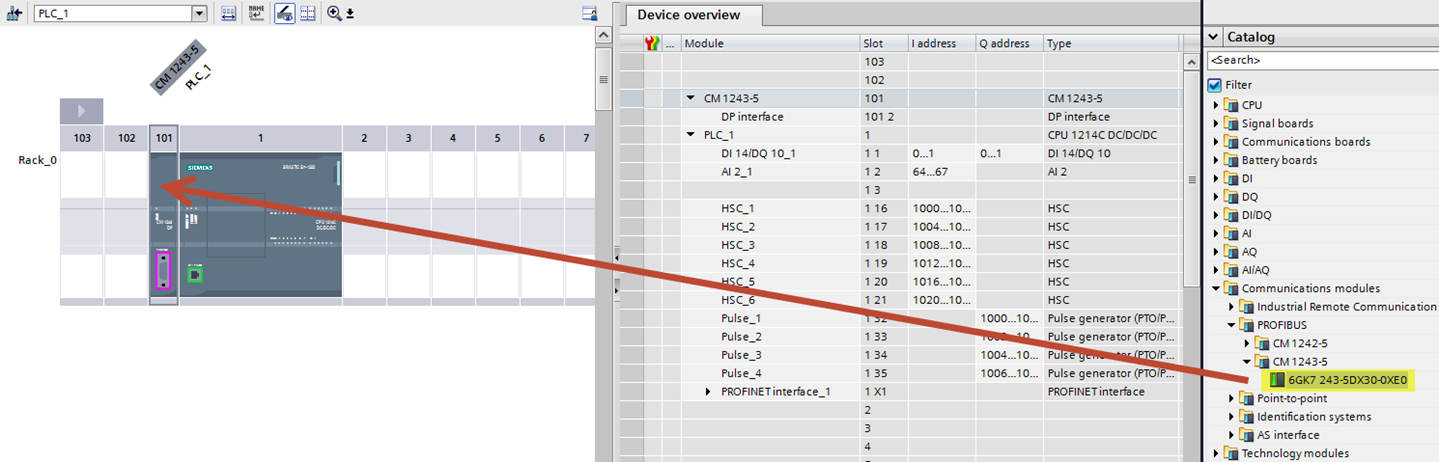Click the NAME show module labels icon
This screenshot has height=462, width=1439.
(256, 13)
